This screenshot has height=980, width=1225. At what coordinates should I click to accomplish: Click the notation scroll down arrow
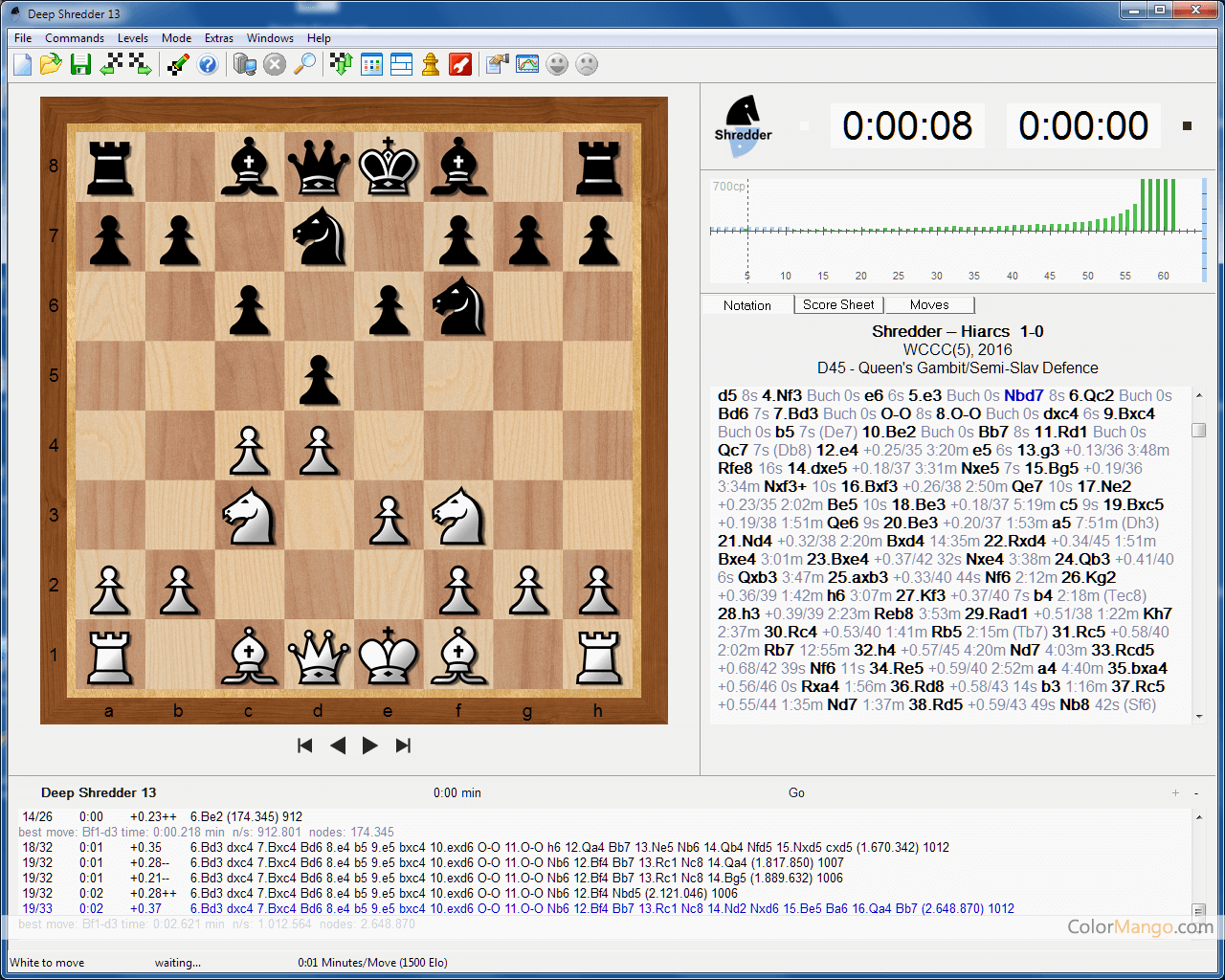coord(1198,715)
